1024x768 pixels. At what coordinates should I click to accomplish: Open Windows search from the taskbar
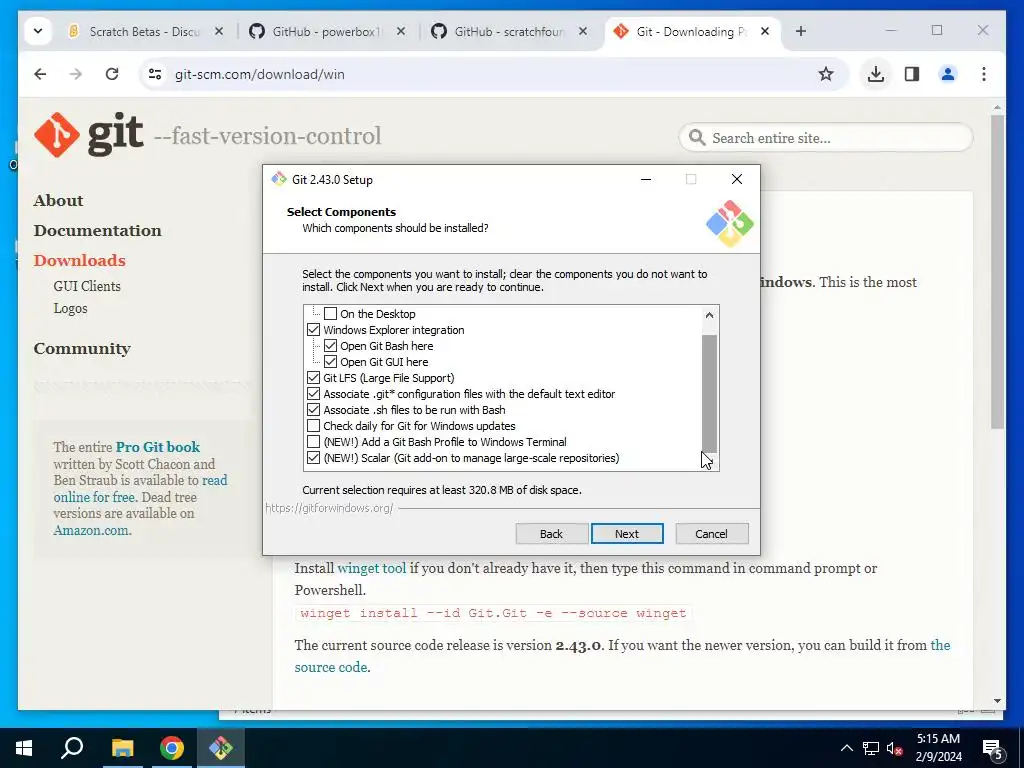tap(72, 748)
